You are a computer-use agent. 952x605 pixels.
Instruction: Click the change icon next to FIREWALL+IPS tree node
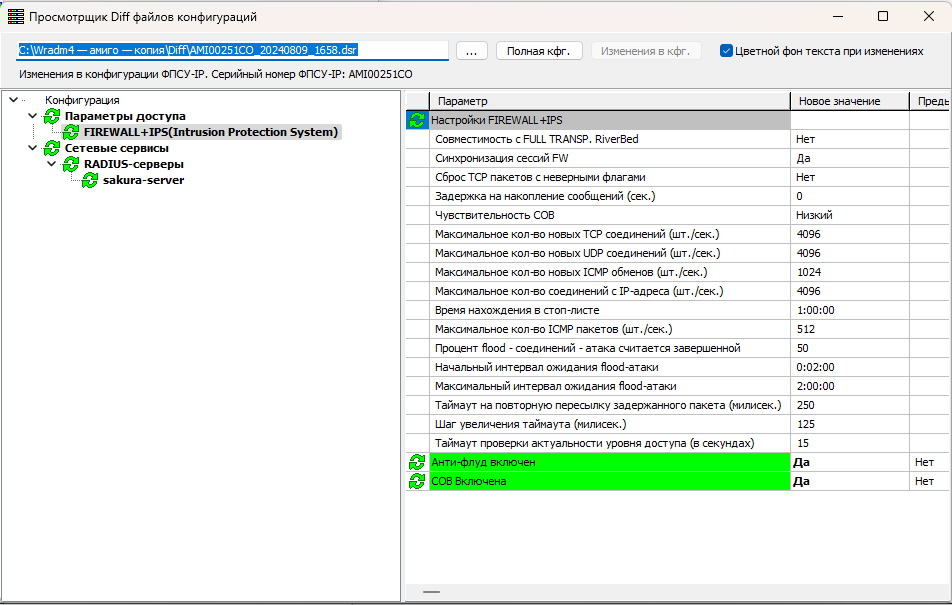click(71, 132)
